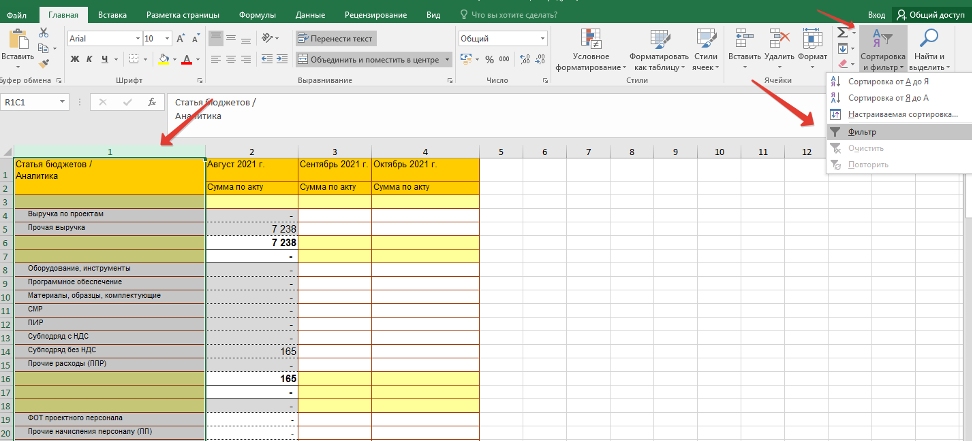Click the decrease indent icon
972x441 pixels.
(268, 60)
